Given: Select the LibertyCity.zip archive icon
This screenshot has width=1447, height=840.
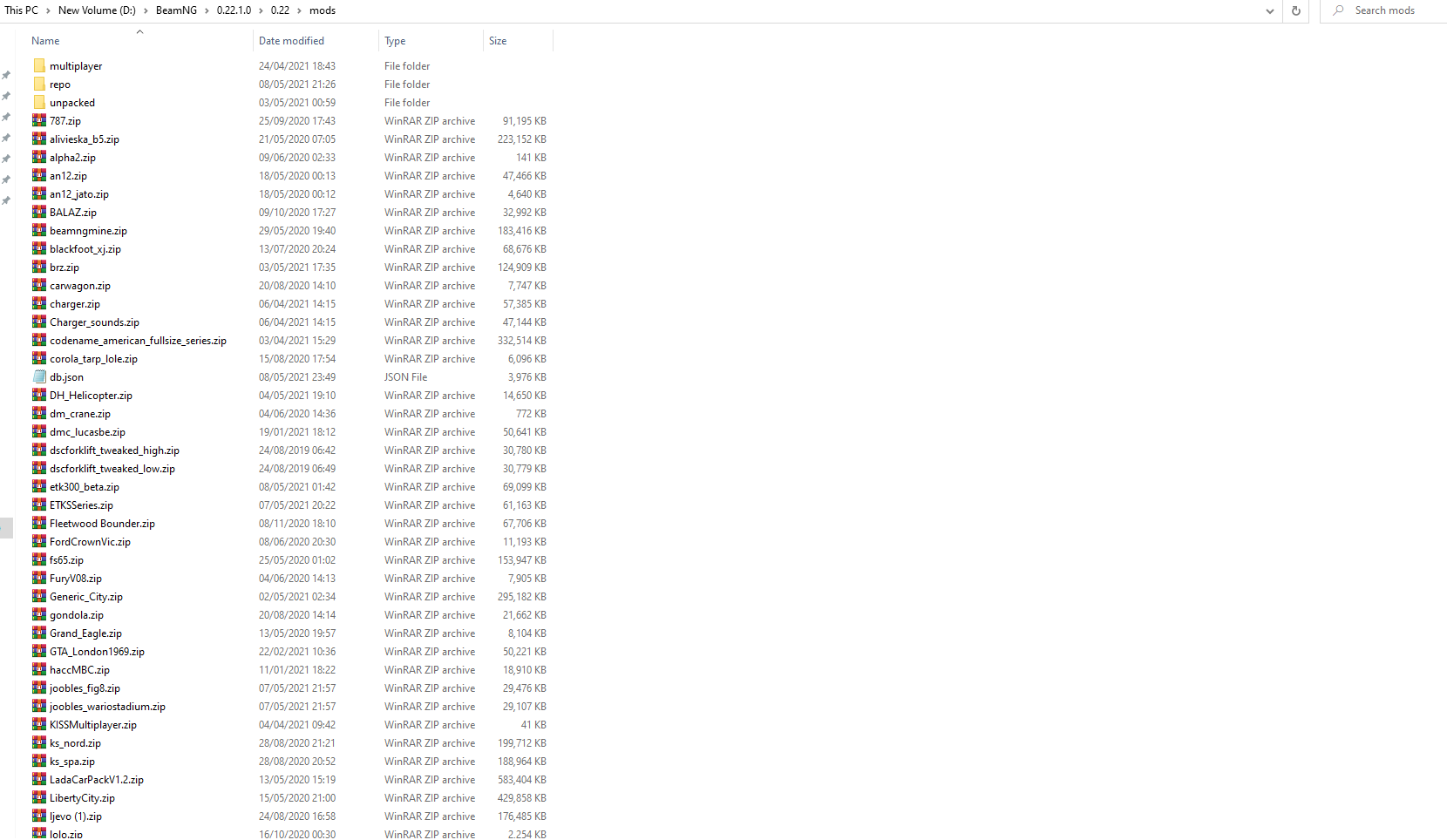Looking at the screenshot, I should pos(39,797).
